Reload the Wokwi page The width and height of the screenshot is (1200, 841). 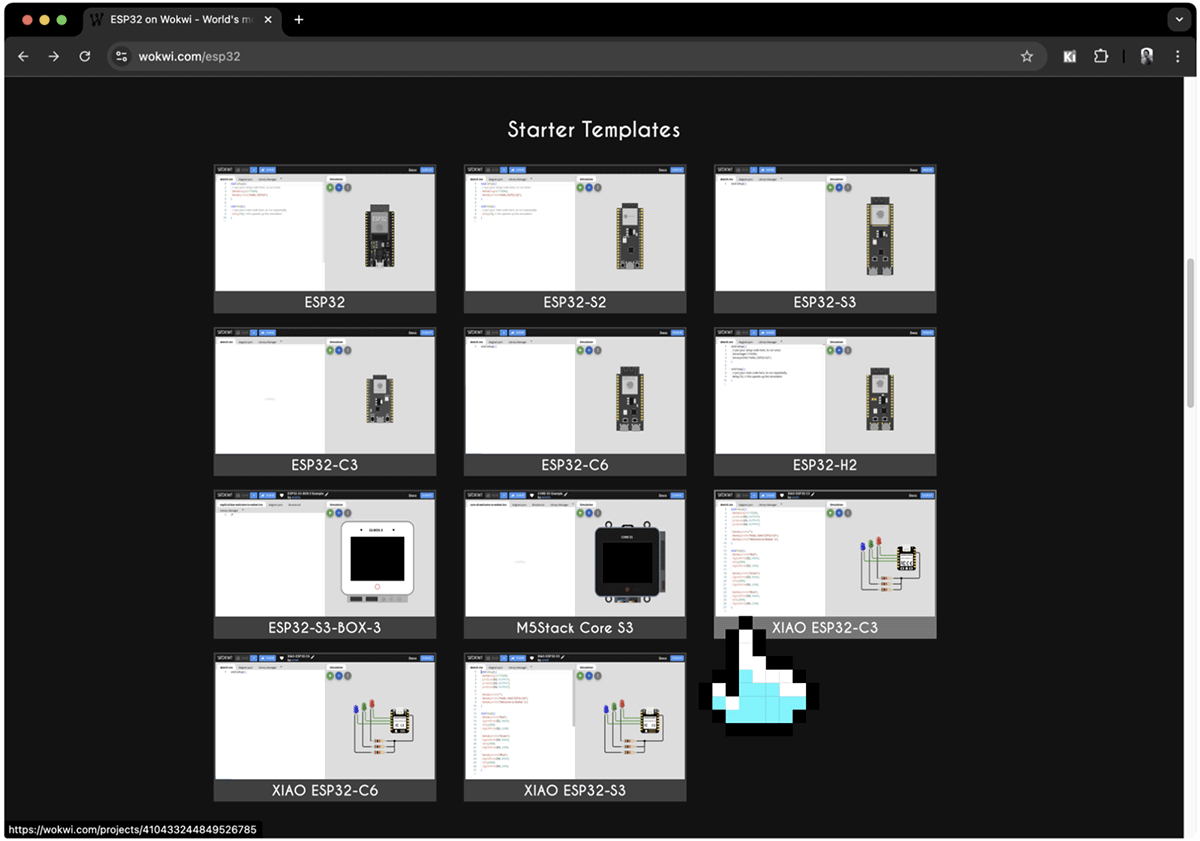(85, 56)
